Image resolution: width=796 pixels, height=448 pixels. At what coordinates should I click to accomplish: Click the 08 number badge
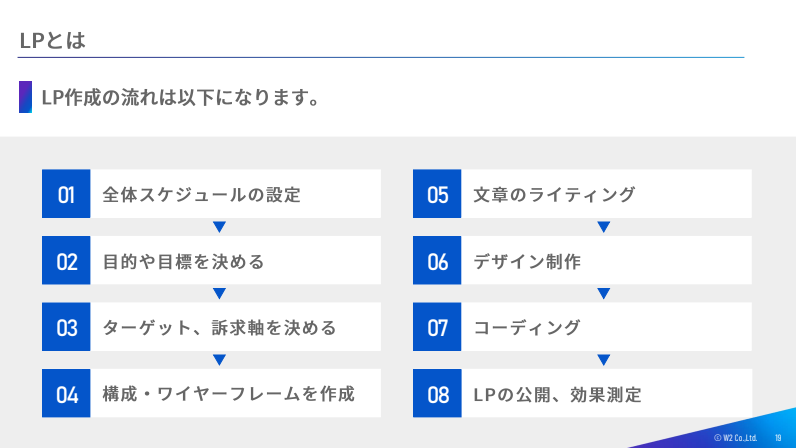tap(437, 393)
